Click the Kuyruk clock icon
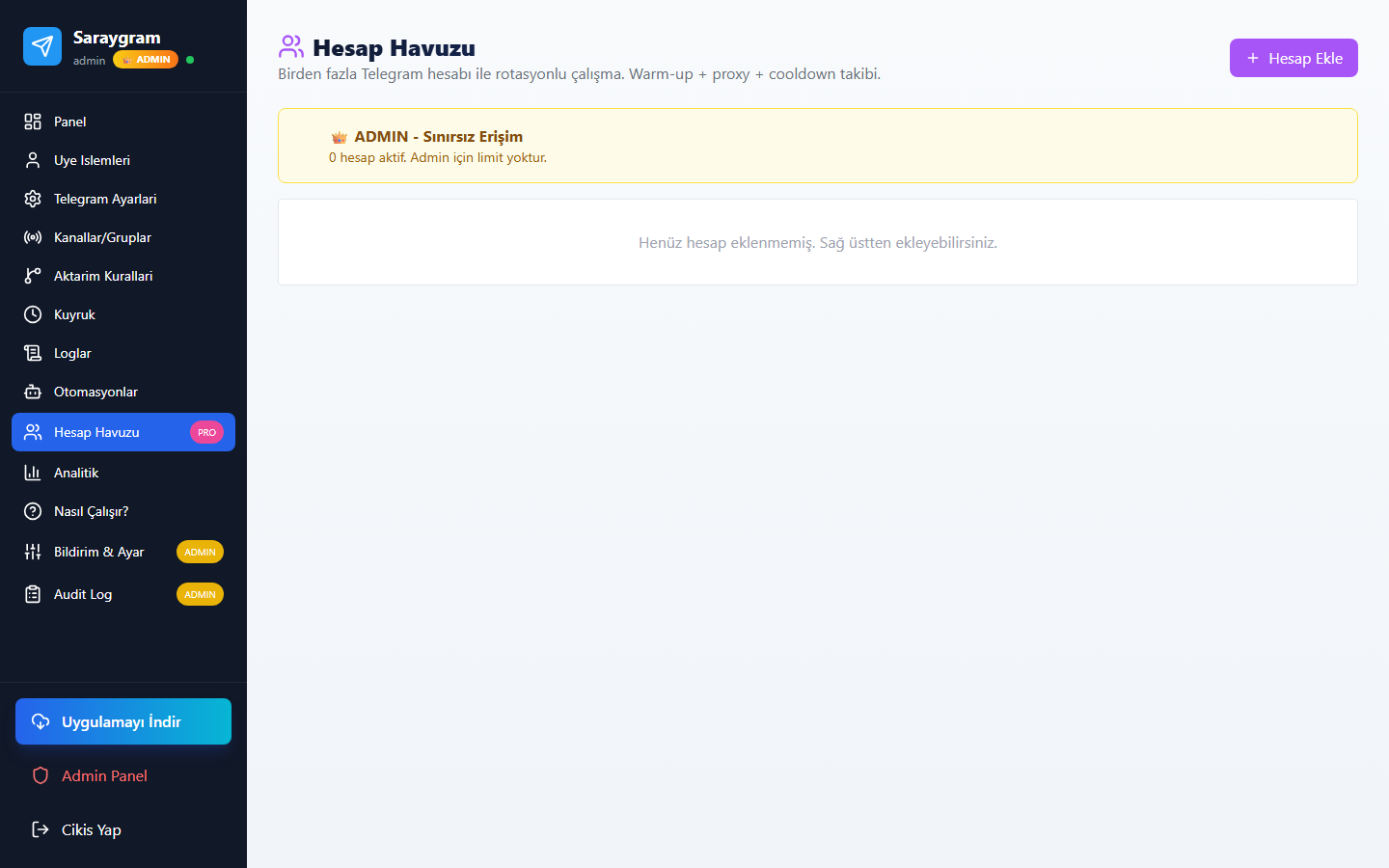Viewport: 1389px width, 868px height. click(33, 314)
